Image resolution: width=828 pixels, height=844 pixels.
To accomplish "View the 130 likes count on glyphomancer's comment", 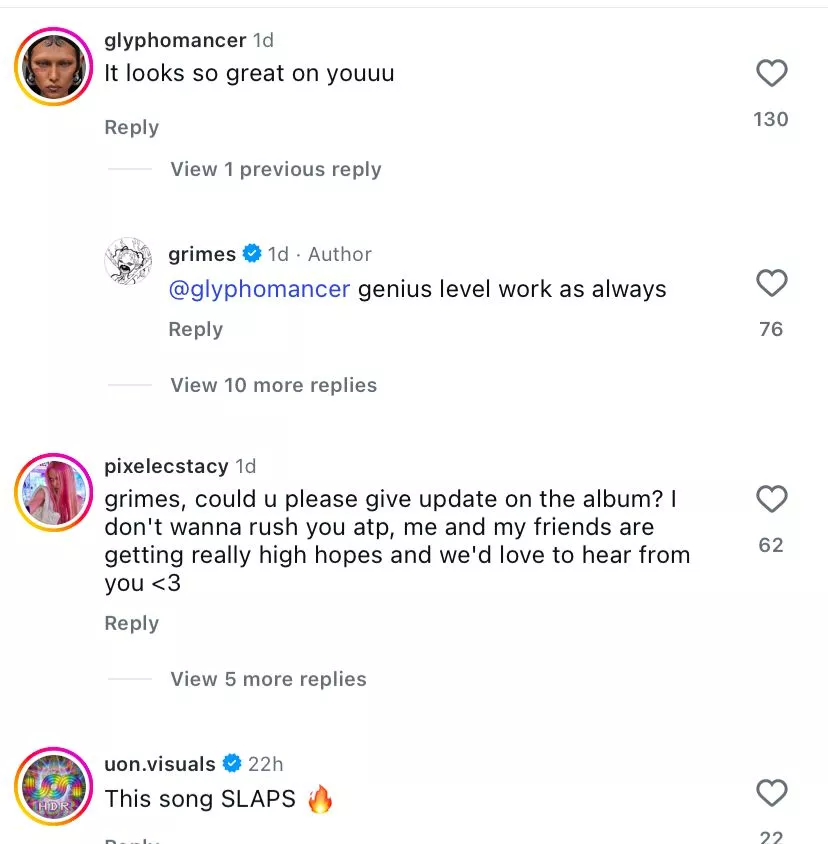I will 770,119.
